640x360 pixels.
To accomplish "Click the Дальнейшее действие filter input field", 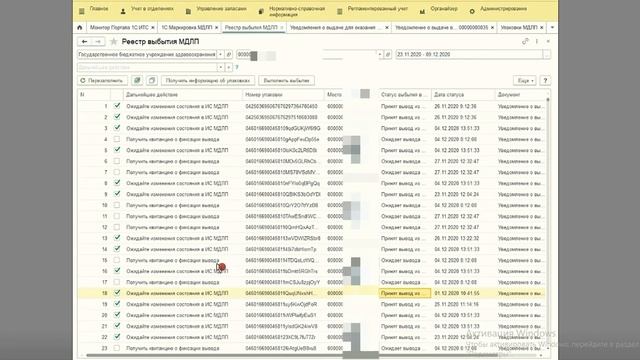I will 147,67.
